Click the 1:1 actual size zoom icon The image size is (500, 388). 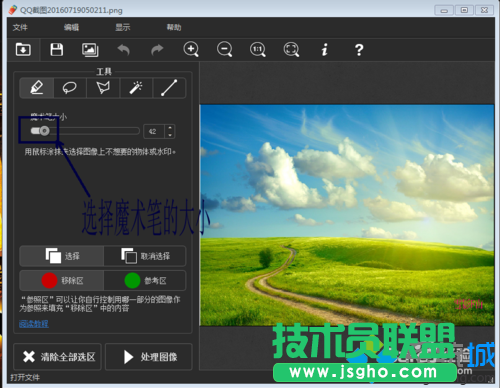(258, 50)
